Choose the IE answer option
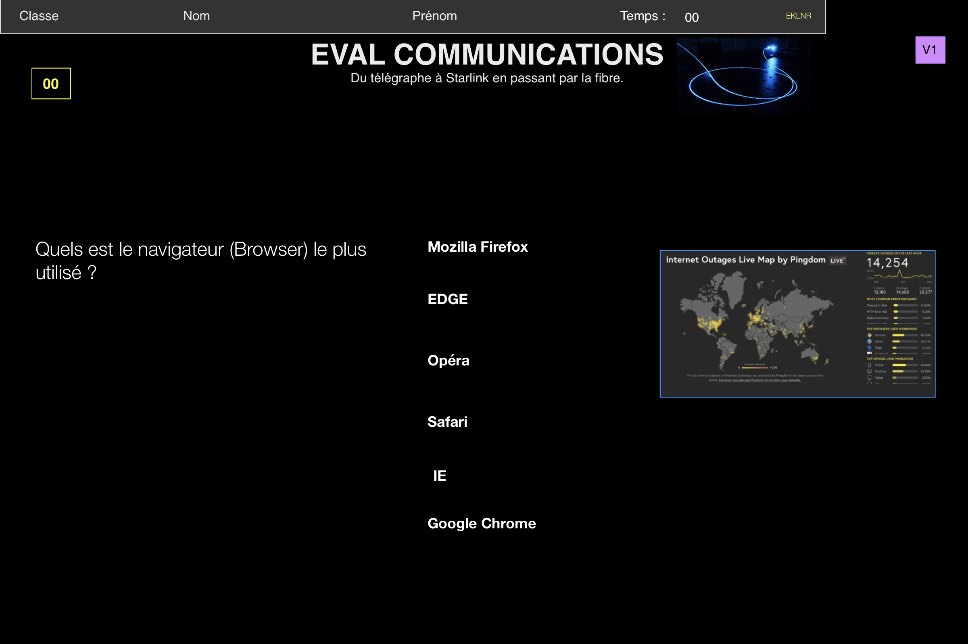 tap(440, 475)
